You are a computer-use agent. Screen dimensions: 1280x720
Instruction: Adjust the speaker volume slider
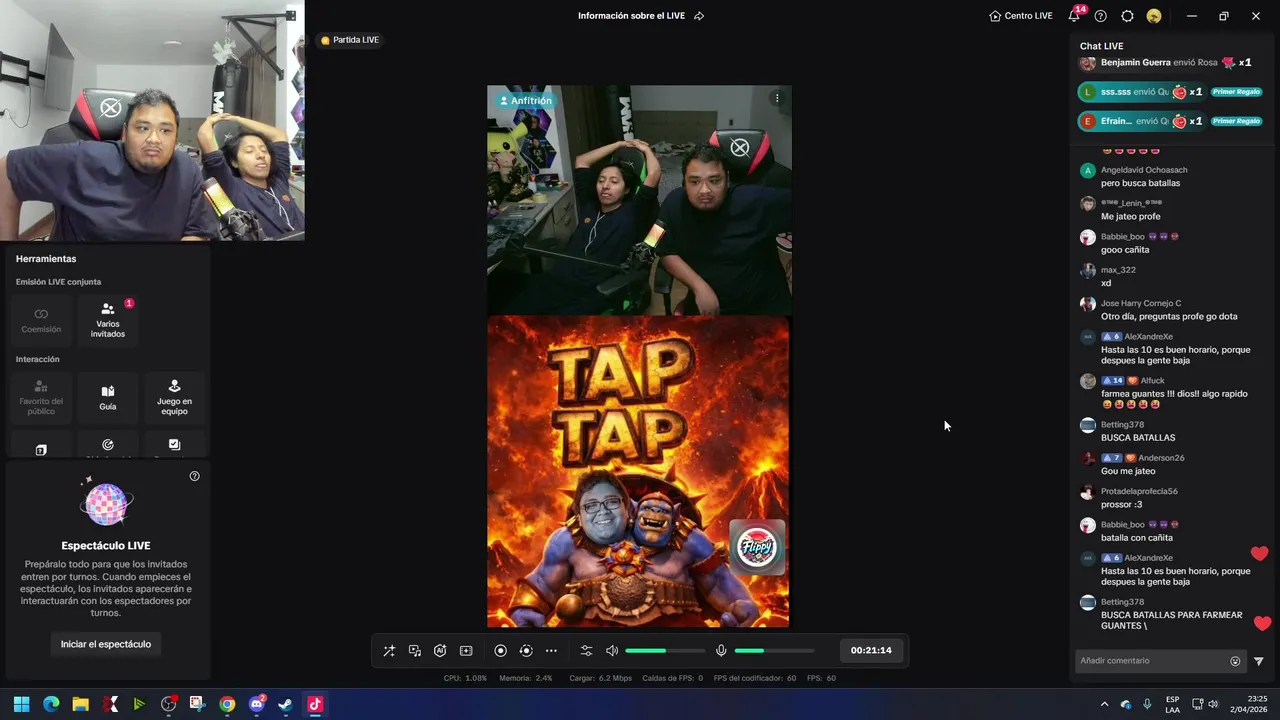tap(665, 651)
